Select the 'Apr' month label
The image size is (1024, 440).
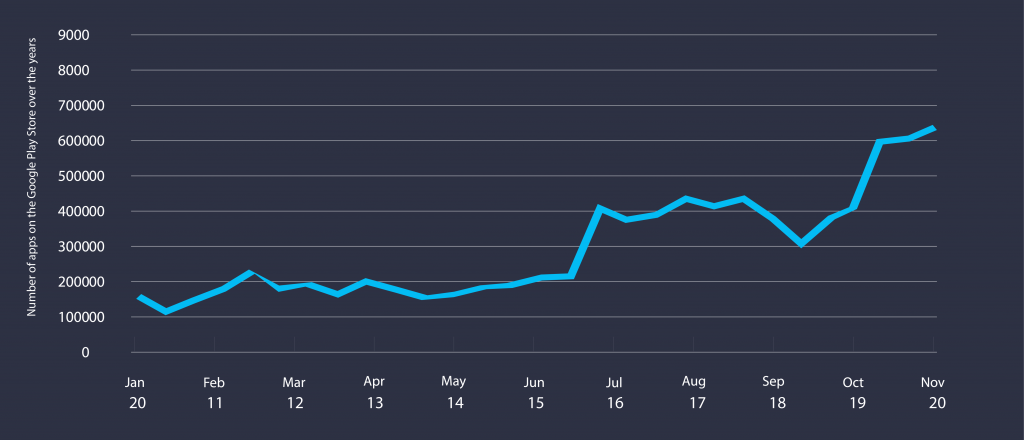click(x=374, y=383)
